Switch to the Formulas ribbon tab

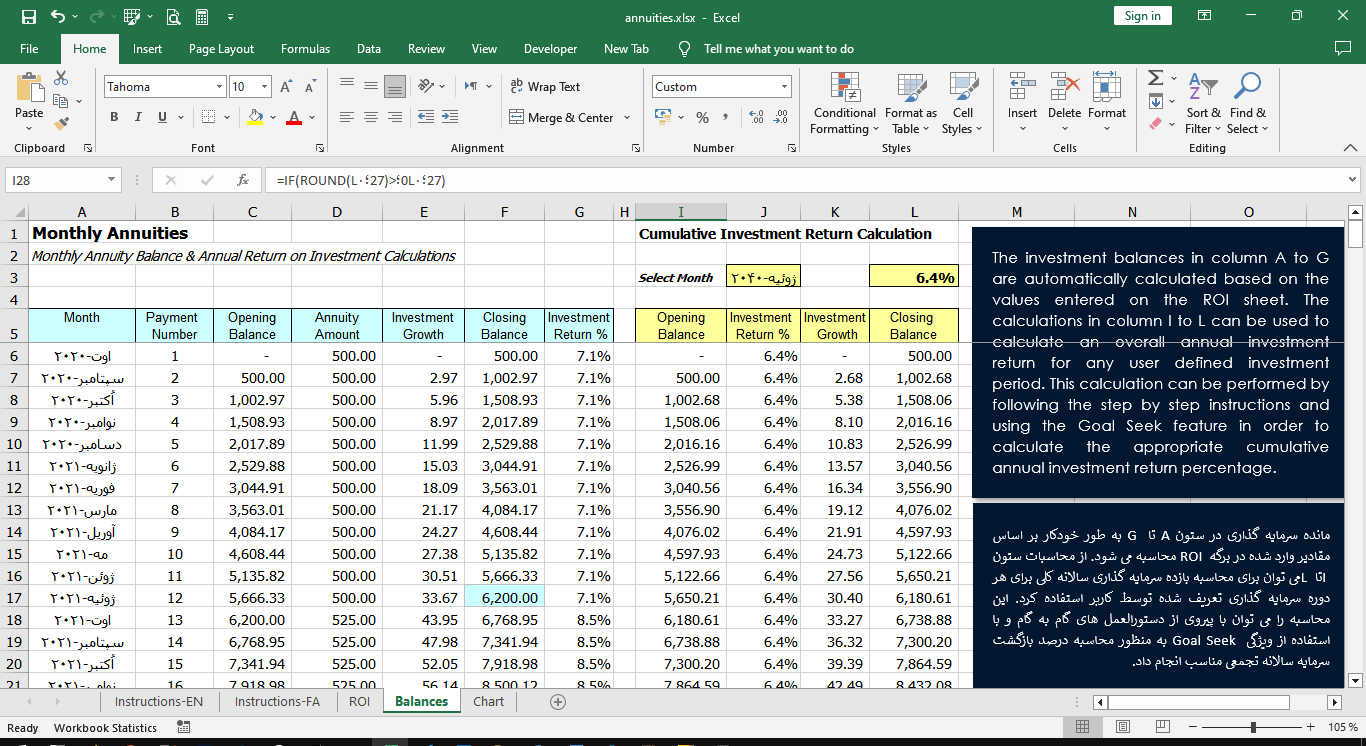pyautogui.click(x=305, y=49)
